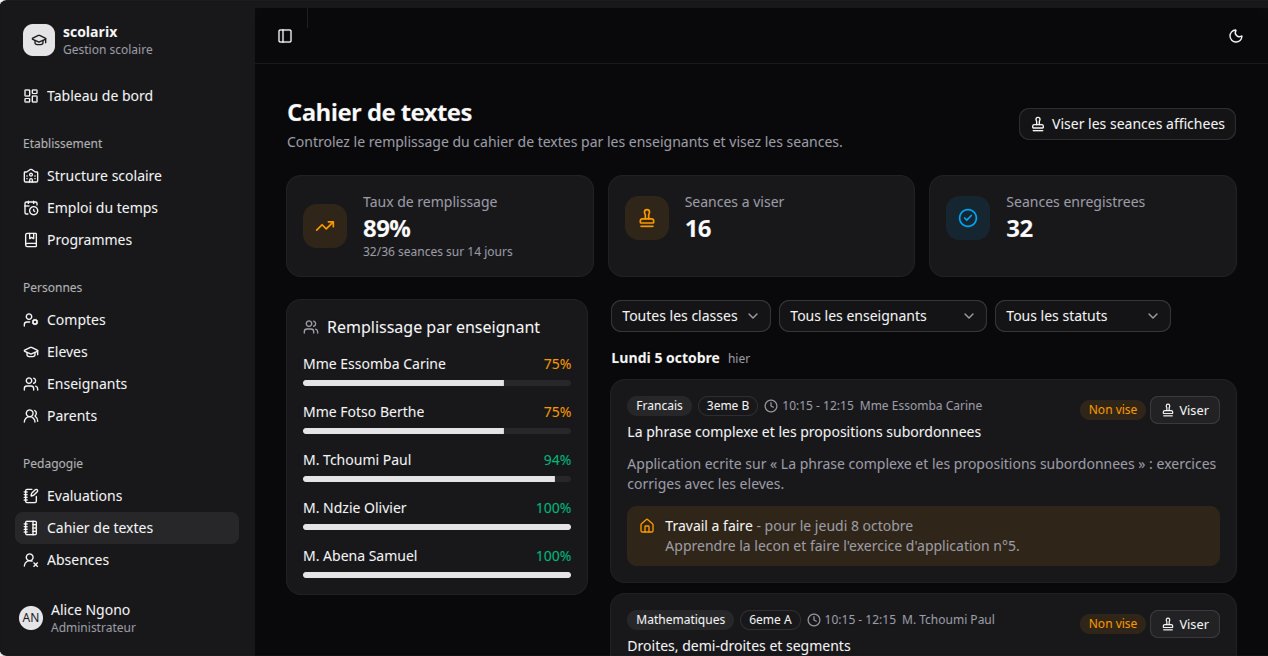Click the Tableau de bord grid icon
1268x656 pixels.
point(31,96)
